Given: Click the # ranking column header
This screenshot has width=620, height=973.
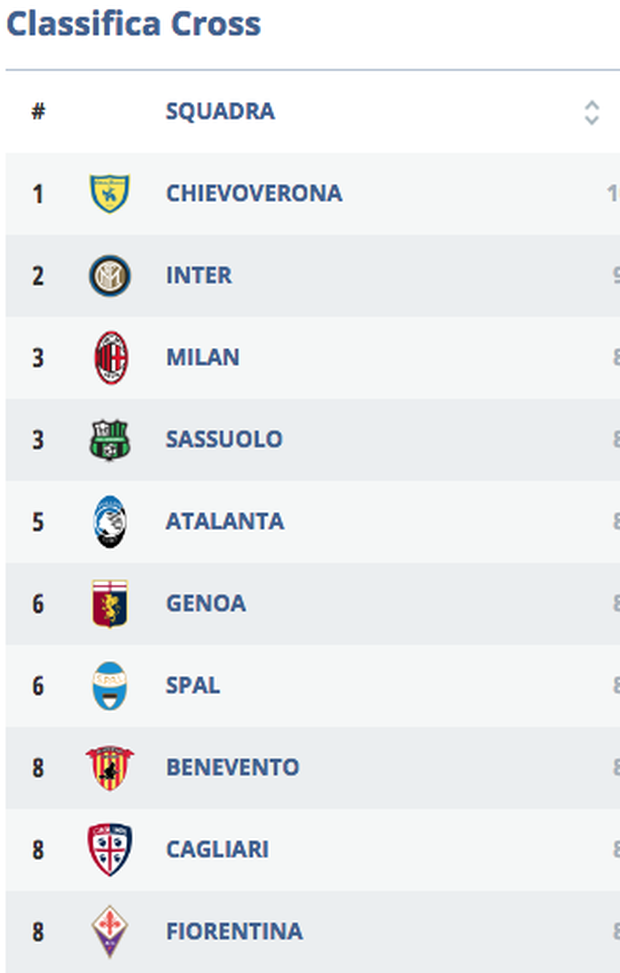Looking at the screenshot, I should (38, 111).
